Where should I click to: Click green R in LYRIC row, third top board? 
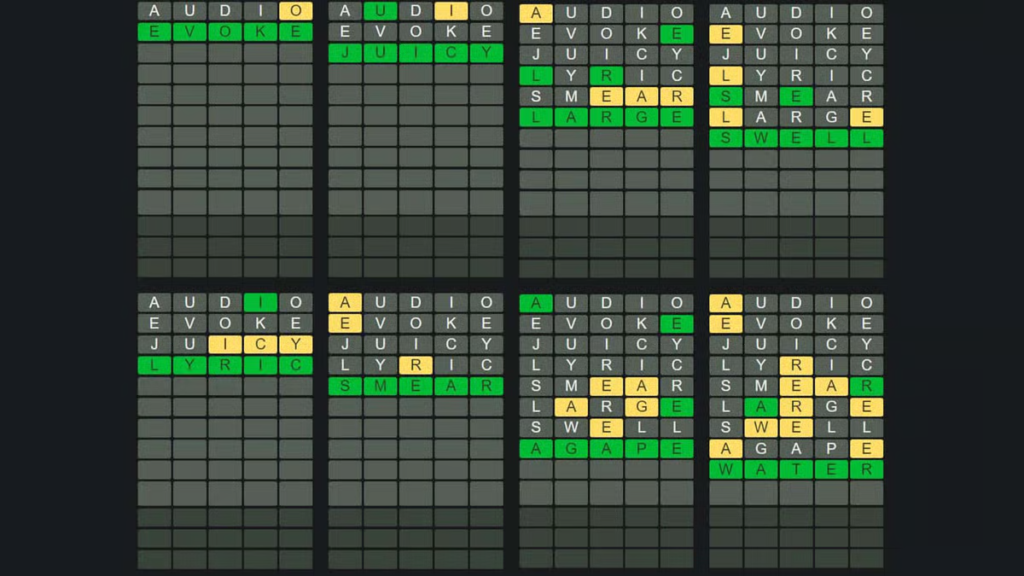[606, 75]
